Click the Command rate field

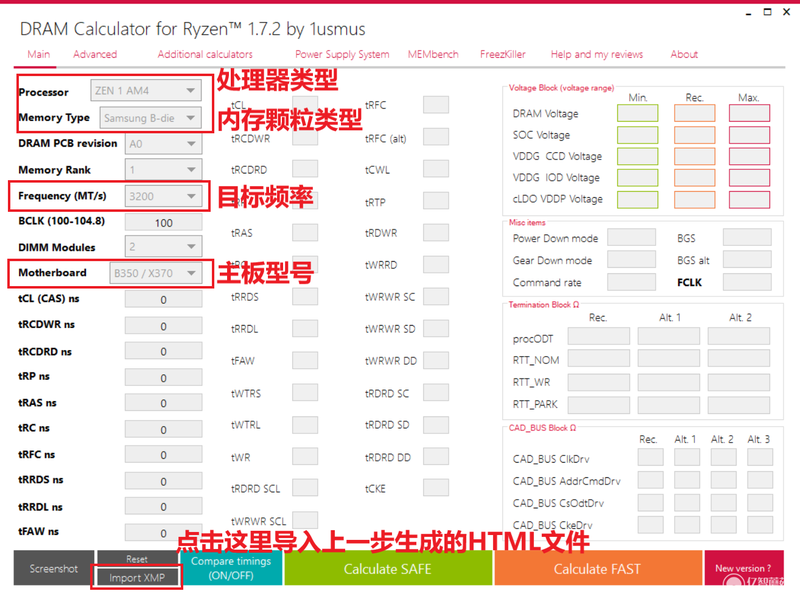tap(632, 282)
